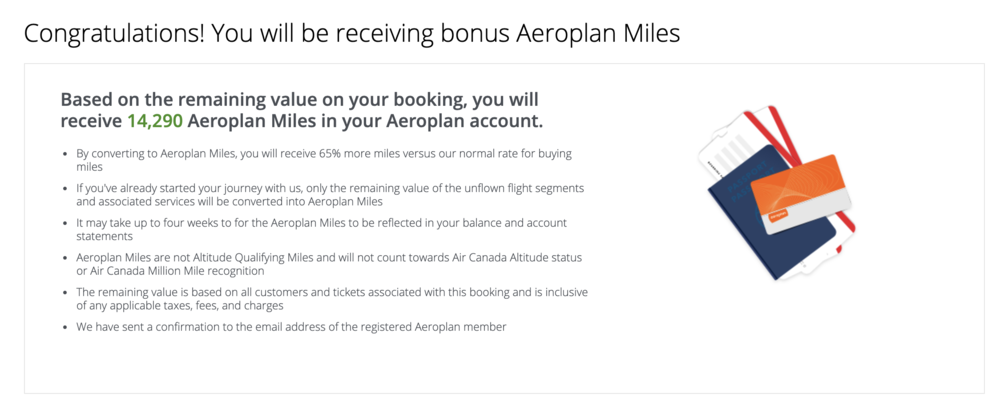The image size is (1000, 409).
Task: Click the bullet dot before 'We have sent a confirmation'
Action: (64, 327)
